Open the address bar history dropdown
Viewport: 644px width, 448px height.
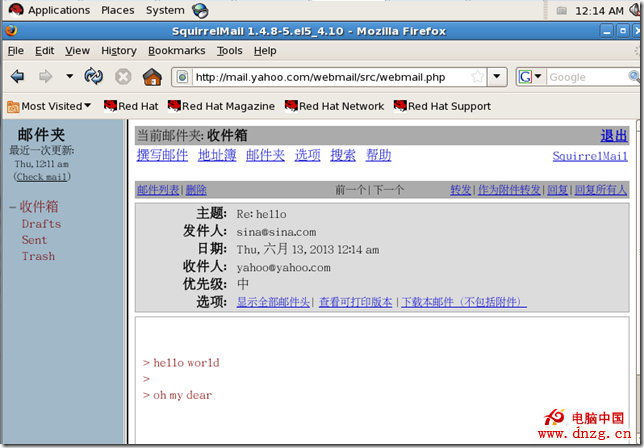(x=497, y=76)
